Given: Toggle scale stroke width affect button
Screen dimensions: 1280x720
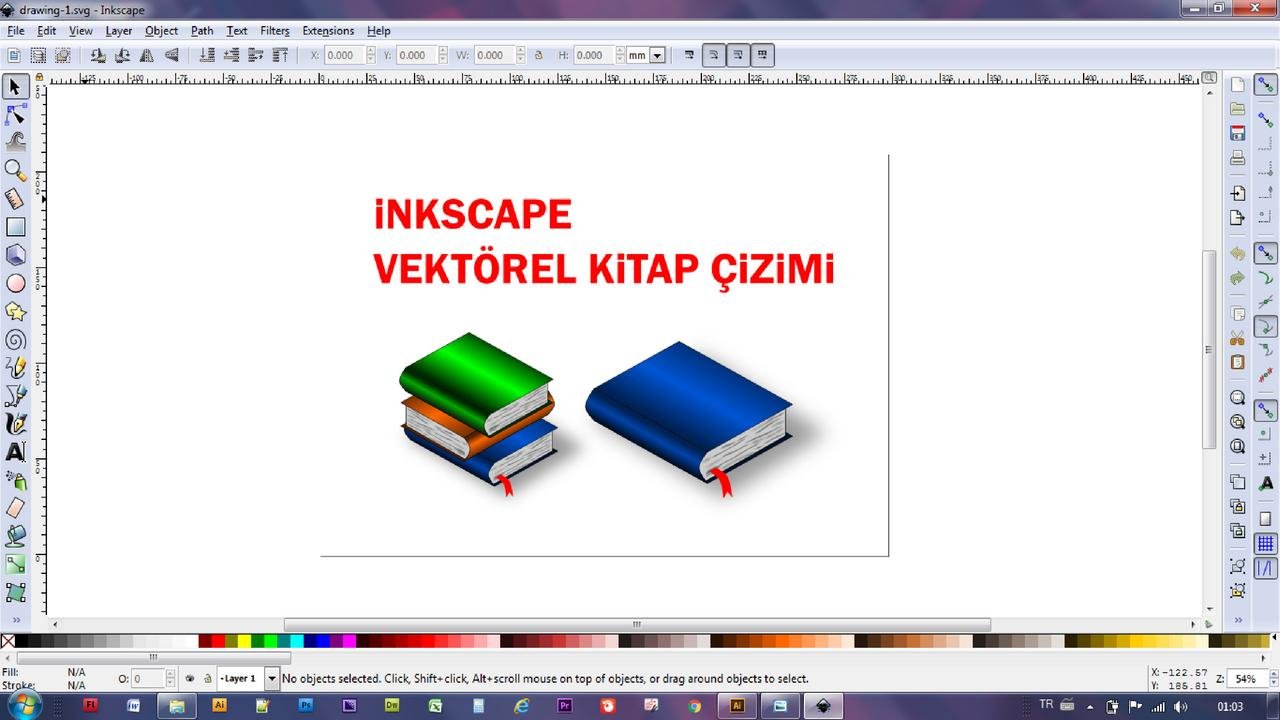Looking at the screenshot, I should click(x=689, y=55).
